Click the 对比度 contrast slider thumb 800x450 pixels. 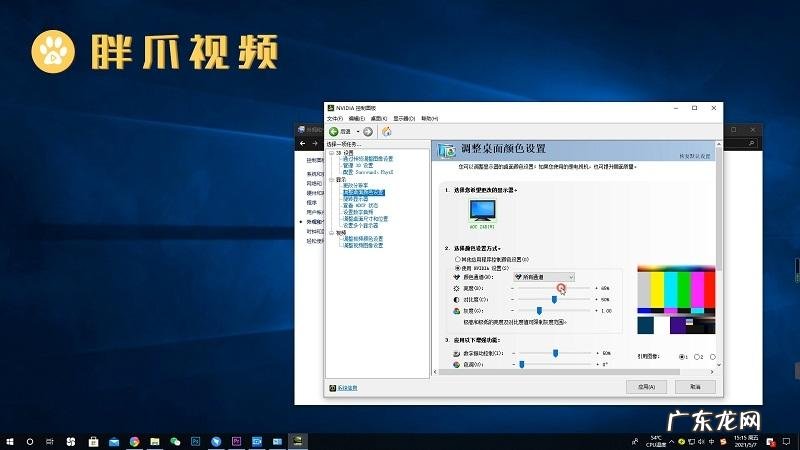click(555, 299)
